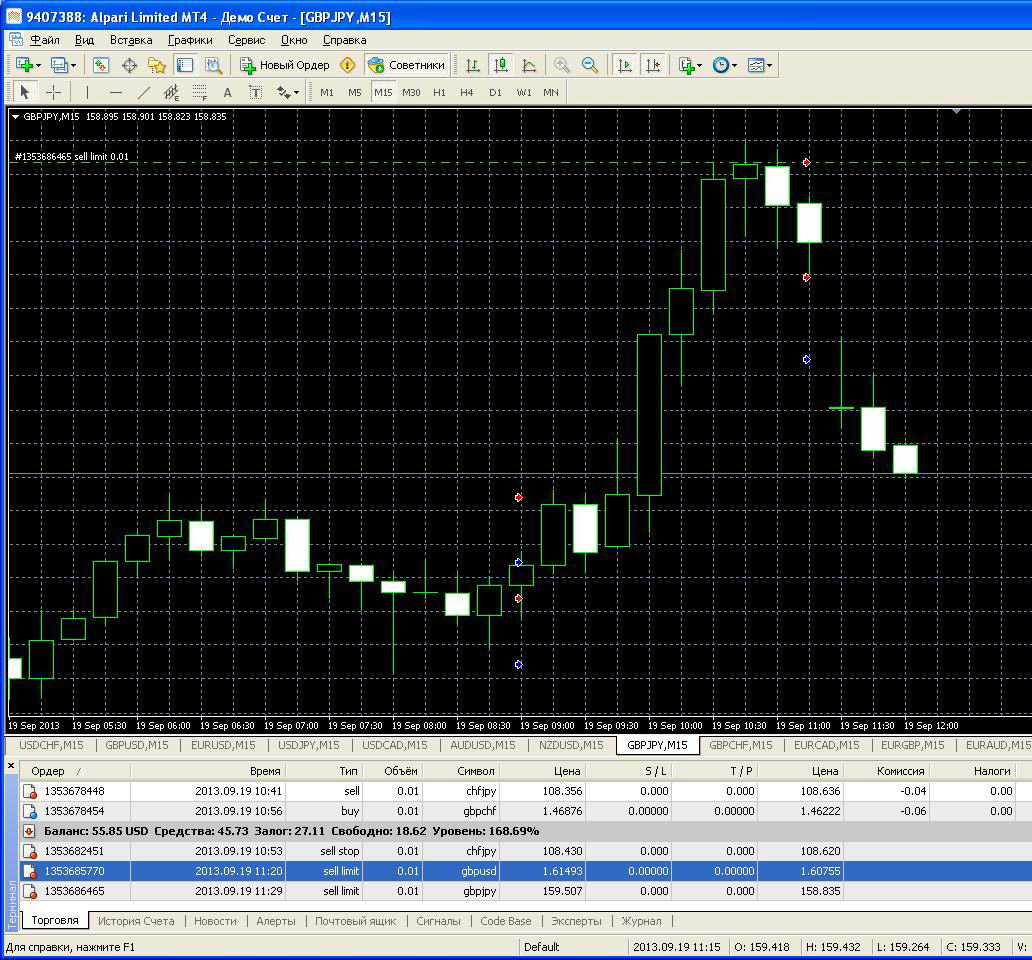The image size is (1032, 960).
Task: Sort by the Символ column header
Action: [x=460, y=771]
